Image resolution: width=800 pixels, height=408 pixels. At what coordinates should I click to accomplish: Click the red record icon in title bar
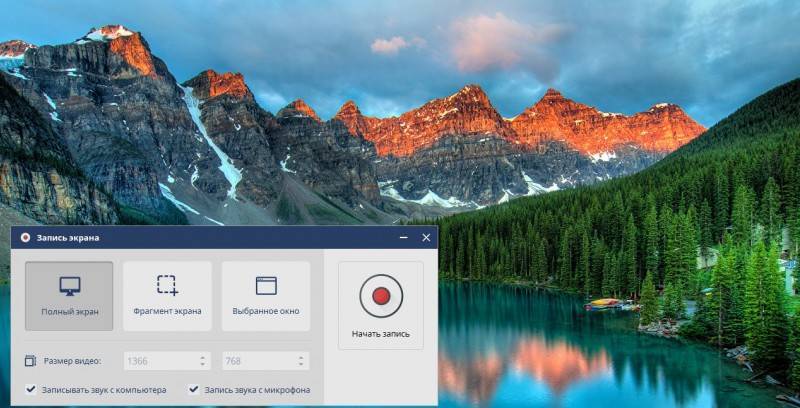[x=25, y=238]
